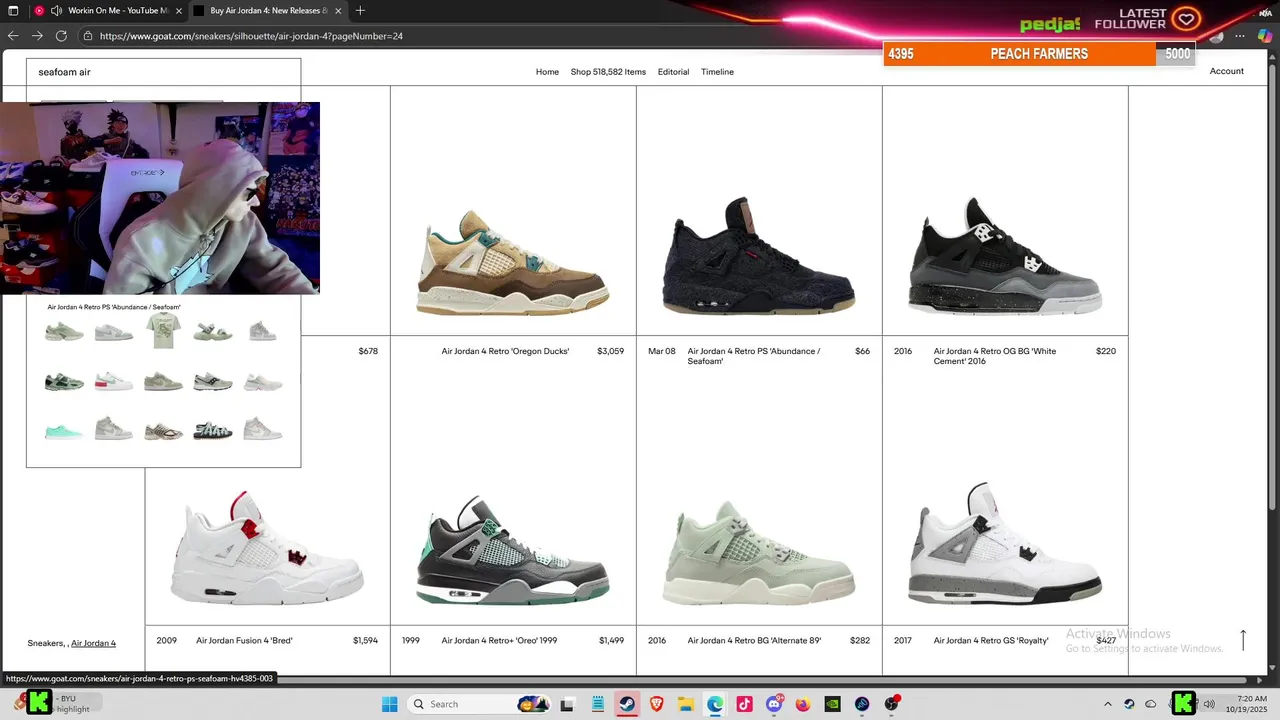1280x720 pixels.
Task: Open a new browser tab
Action: coord(360,10)
